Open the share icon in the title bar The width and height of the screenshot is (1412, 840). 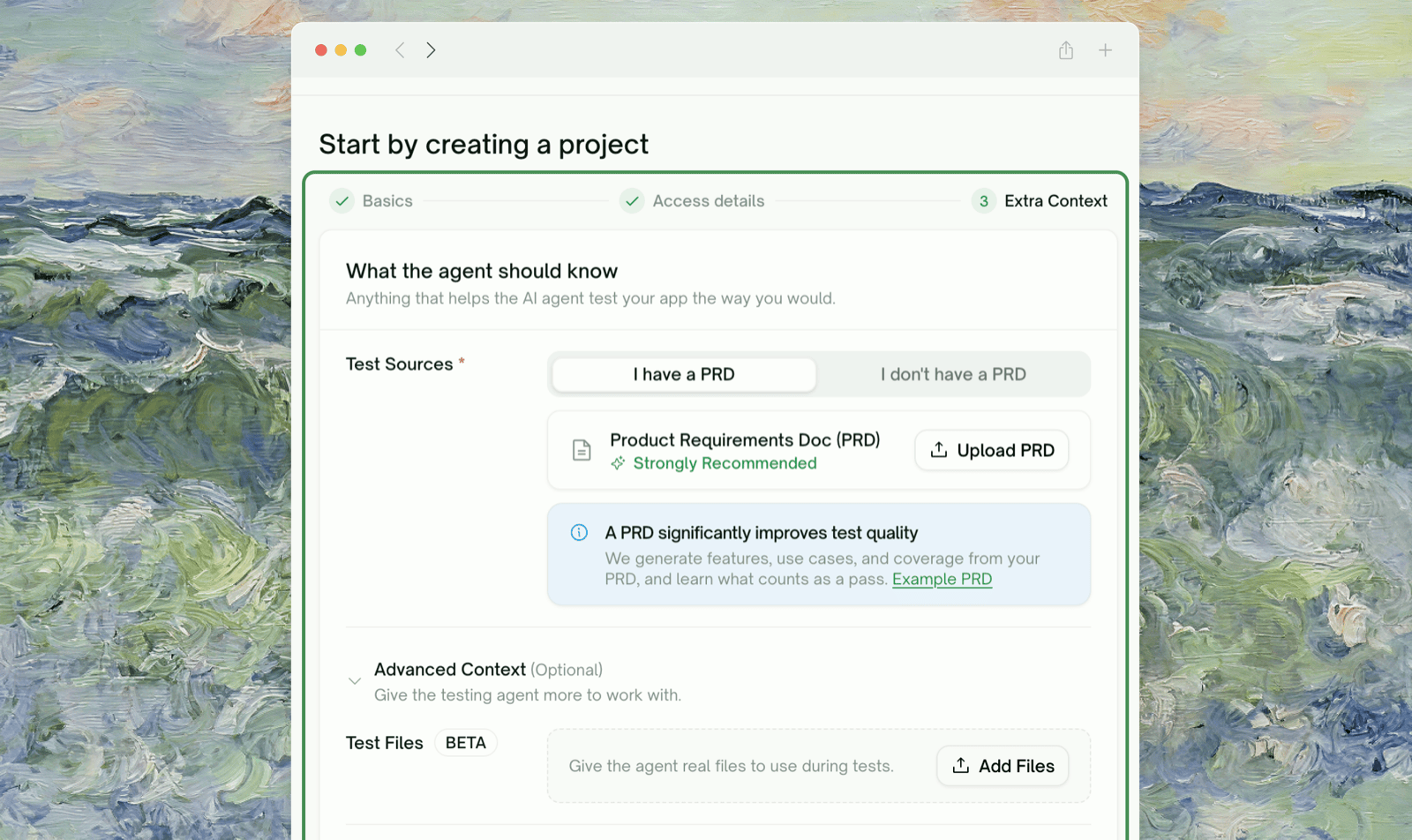tap(1066, 50)
